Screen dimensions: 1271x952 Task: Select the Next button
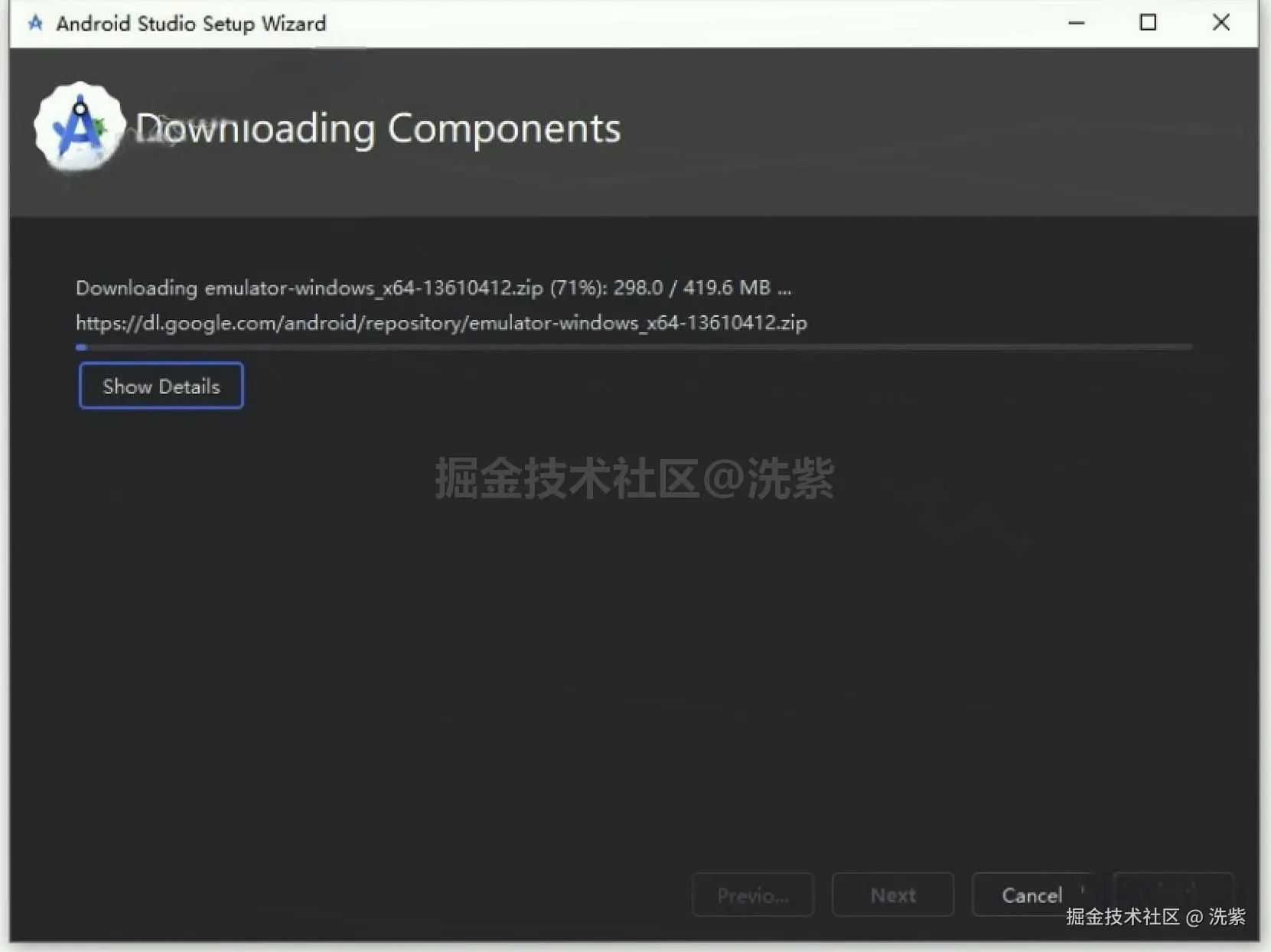coord(892,895)
